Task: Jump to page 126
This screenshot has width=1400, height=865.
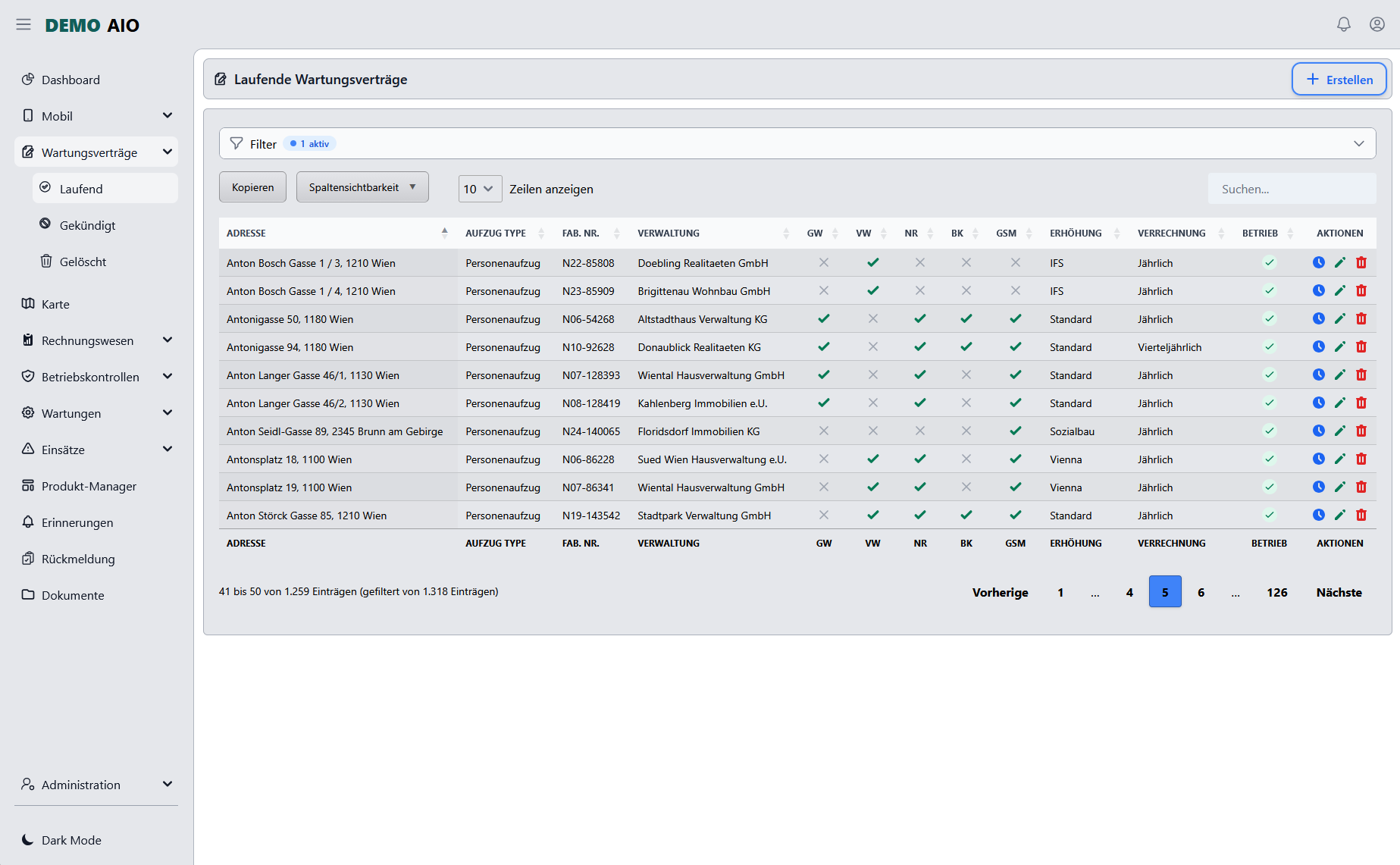Action: coord(1276,592)
